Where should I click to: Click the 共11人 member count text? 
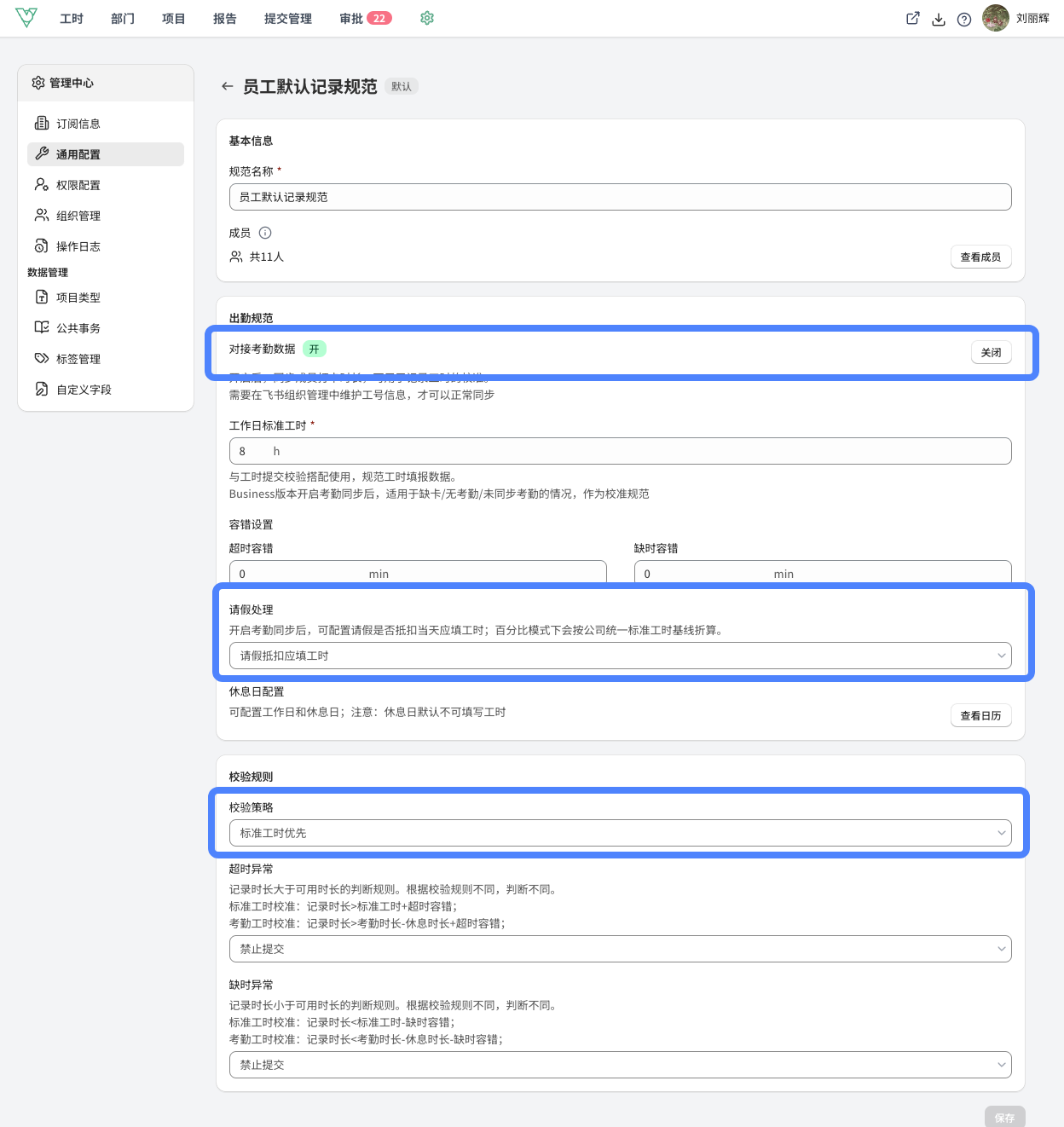pyautogui.click(x=267, y=257)
